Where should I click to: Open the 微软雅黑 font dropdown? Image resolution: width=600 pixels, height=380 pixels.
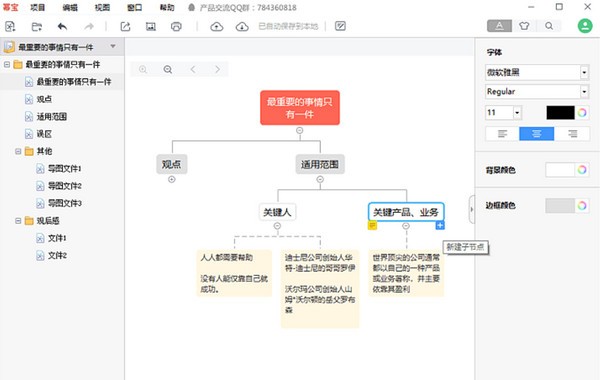point(584,72)
